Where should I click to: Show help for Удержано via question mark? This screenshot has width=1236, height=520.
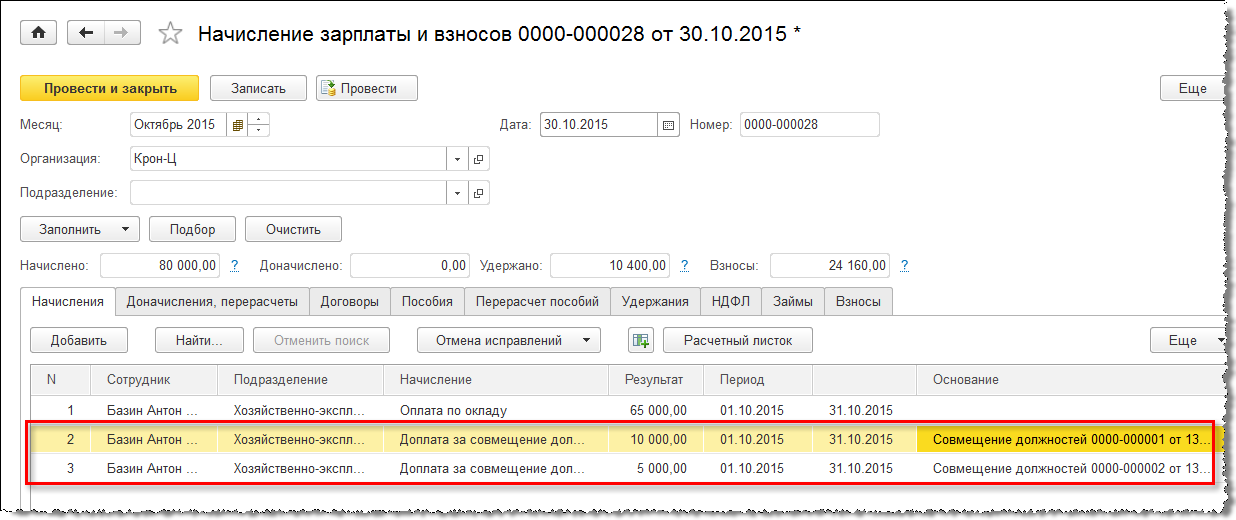click(x=685, y=266)
